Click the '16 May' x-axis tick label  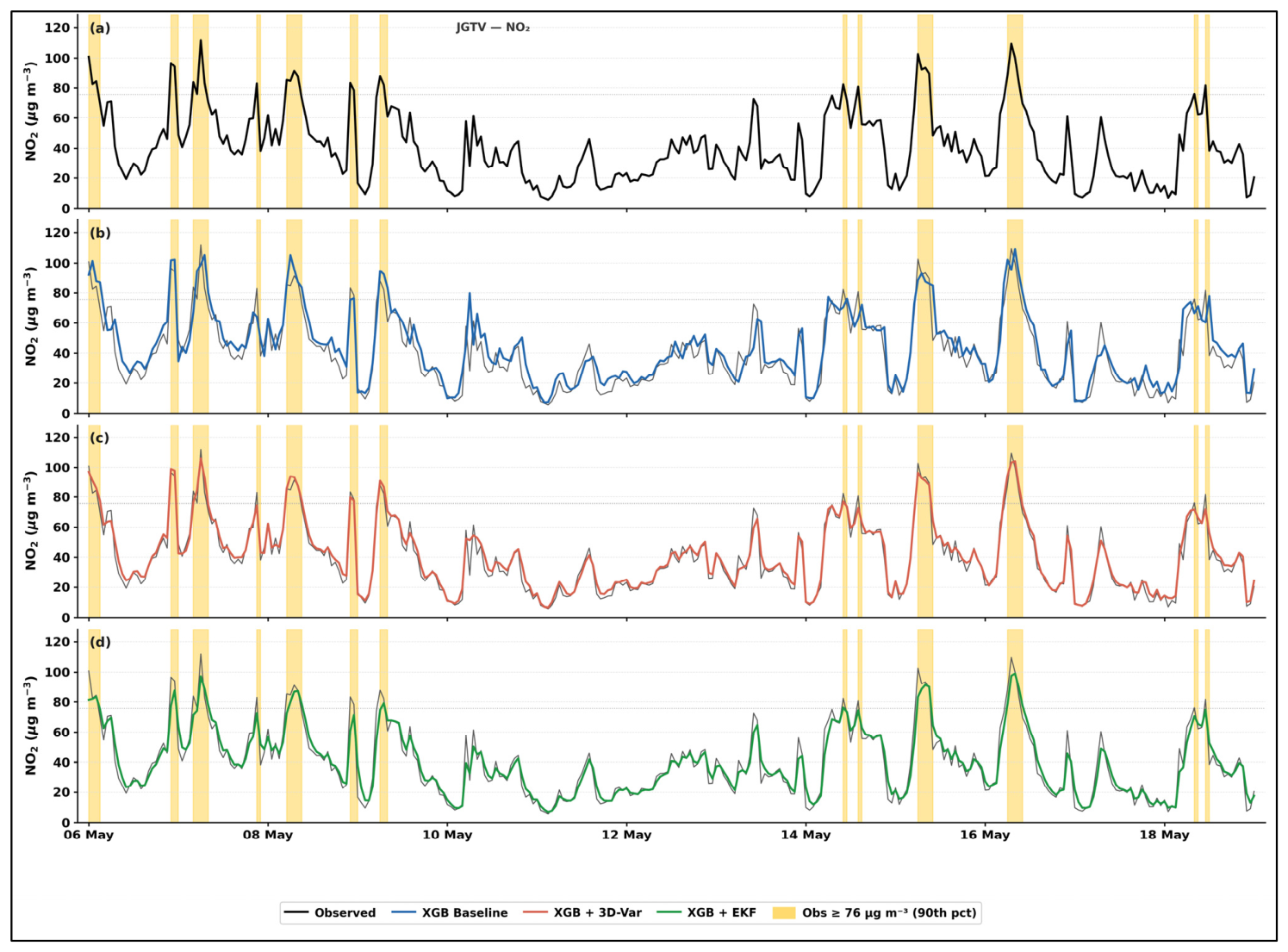(985, 835)
